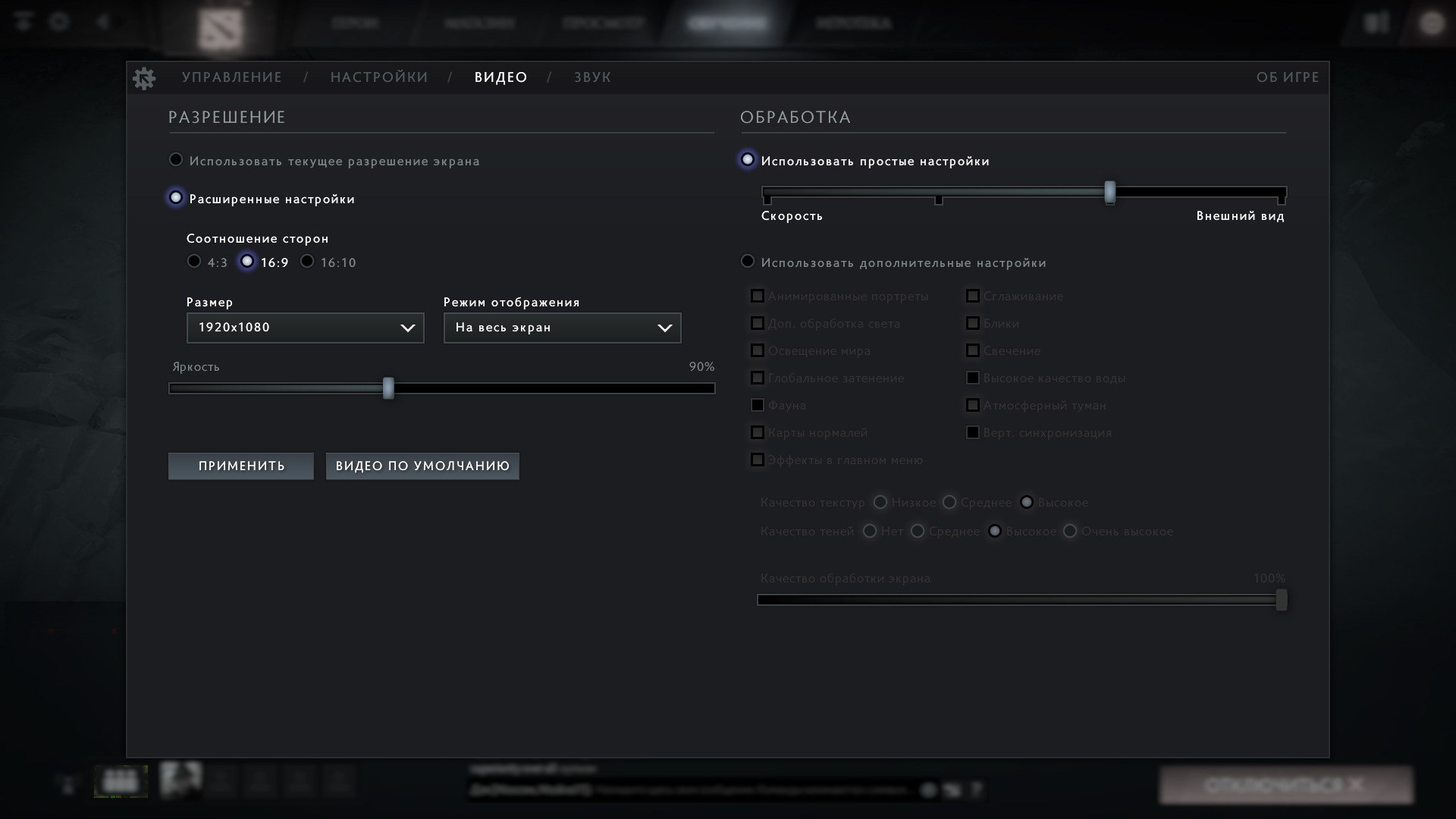Toggle the Фауна checkbox
Screen dimensions: 1456x819
pyautogui.click(x=758, y=405)
